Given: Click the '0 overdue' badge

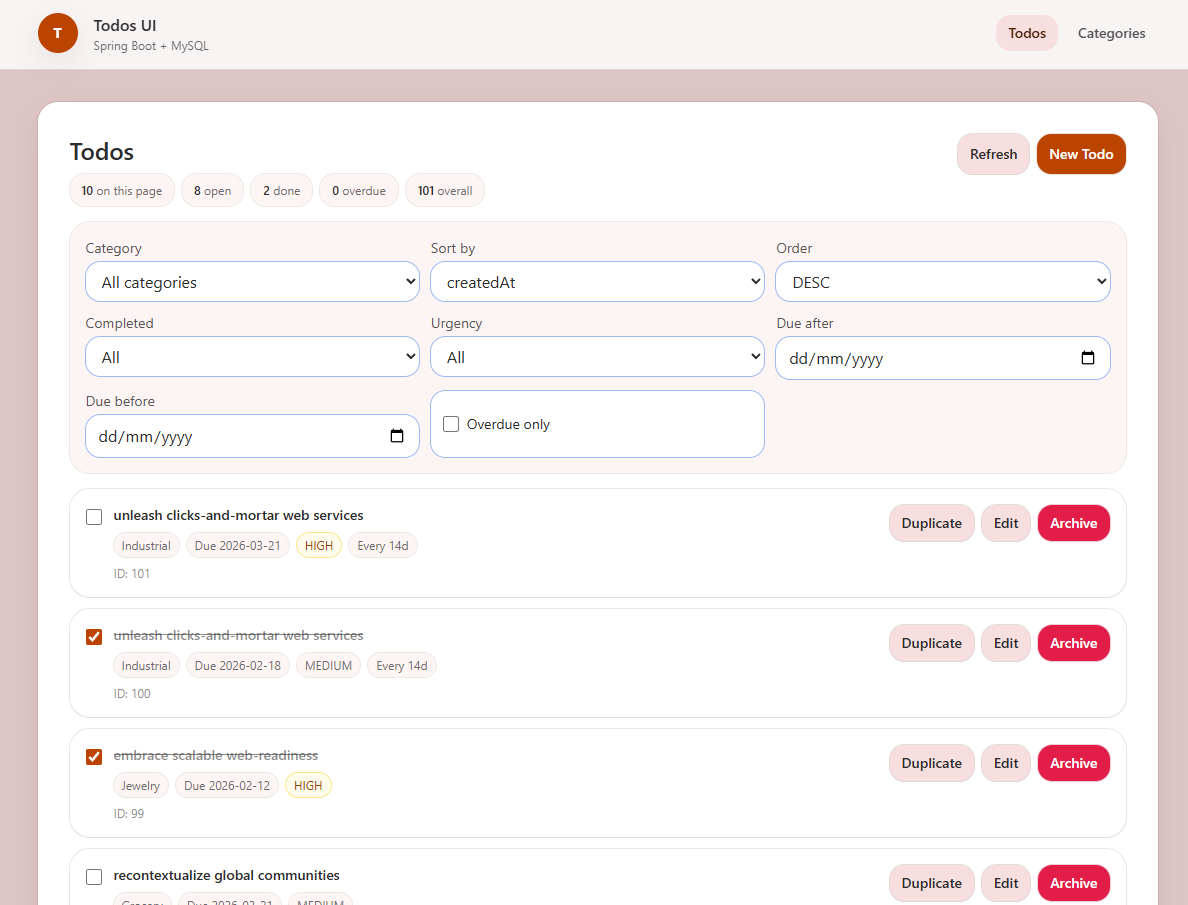Looking at the screenshot, I should [x=359, y=191].
